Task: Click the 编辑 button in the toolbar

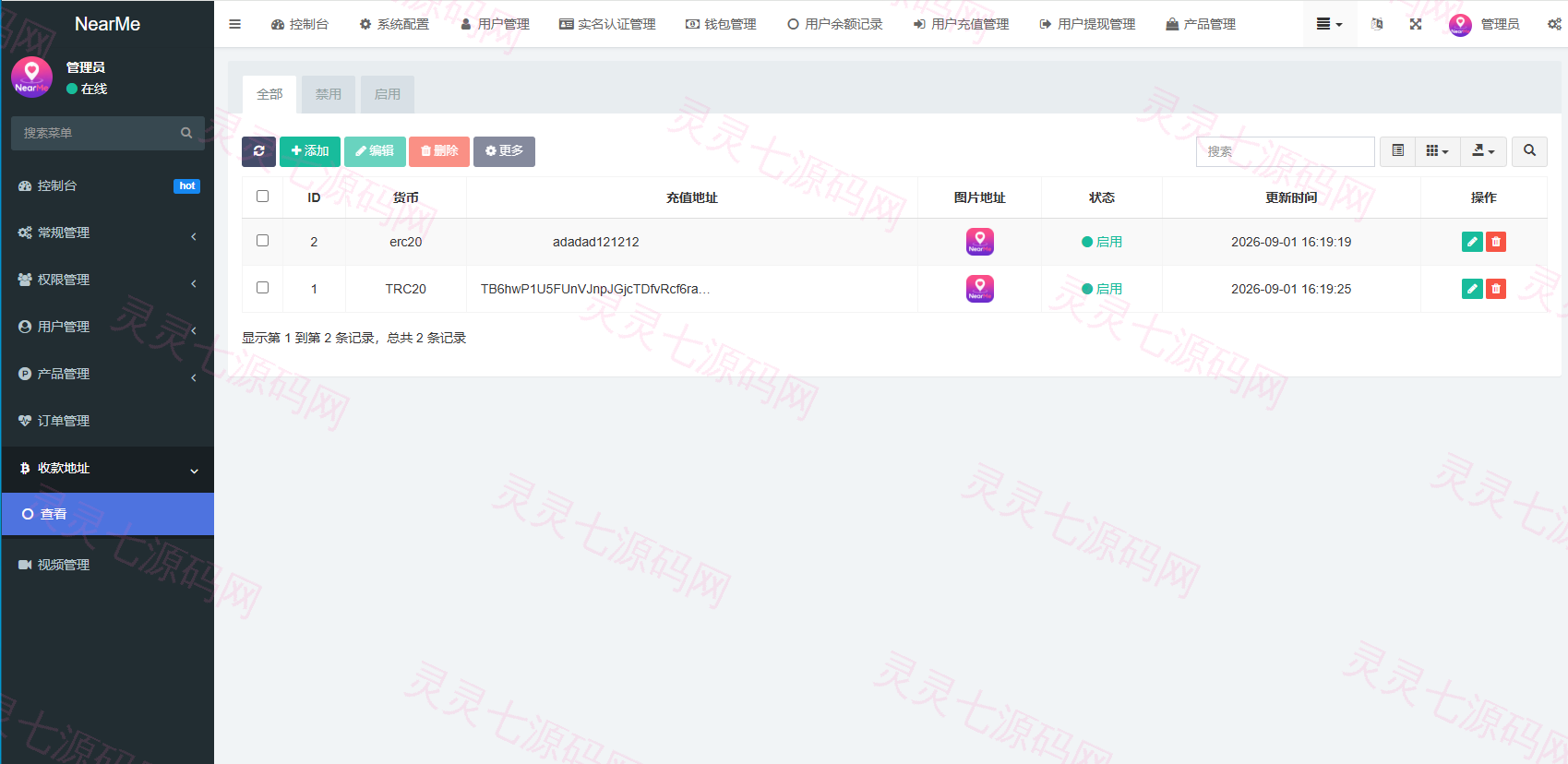Action: point(375,151)
